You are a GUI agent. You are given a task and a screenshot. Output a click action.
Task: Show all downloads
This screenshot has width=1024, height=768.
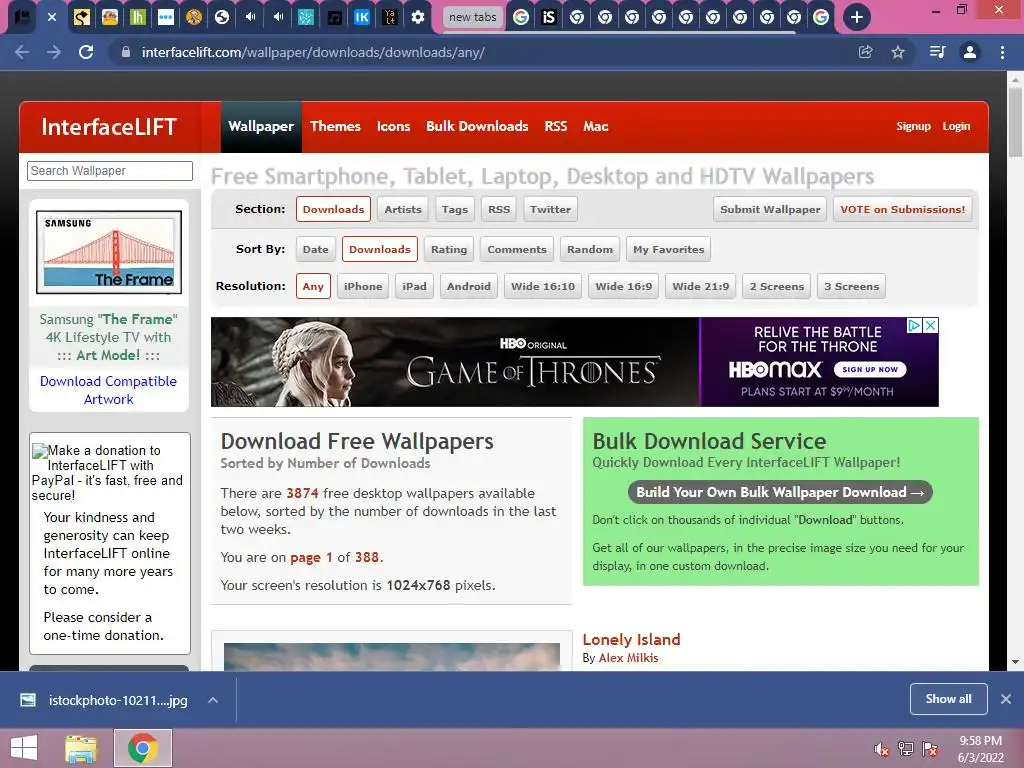pos(948,699)
